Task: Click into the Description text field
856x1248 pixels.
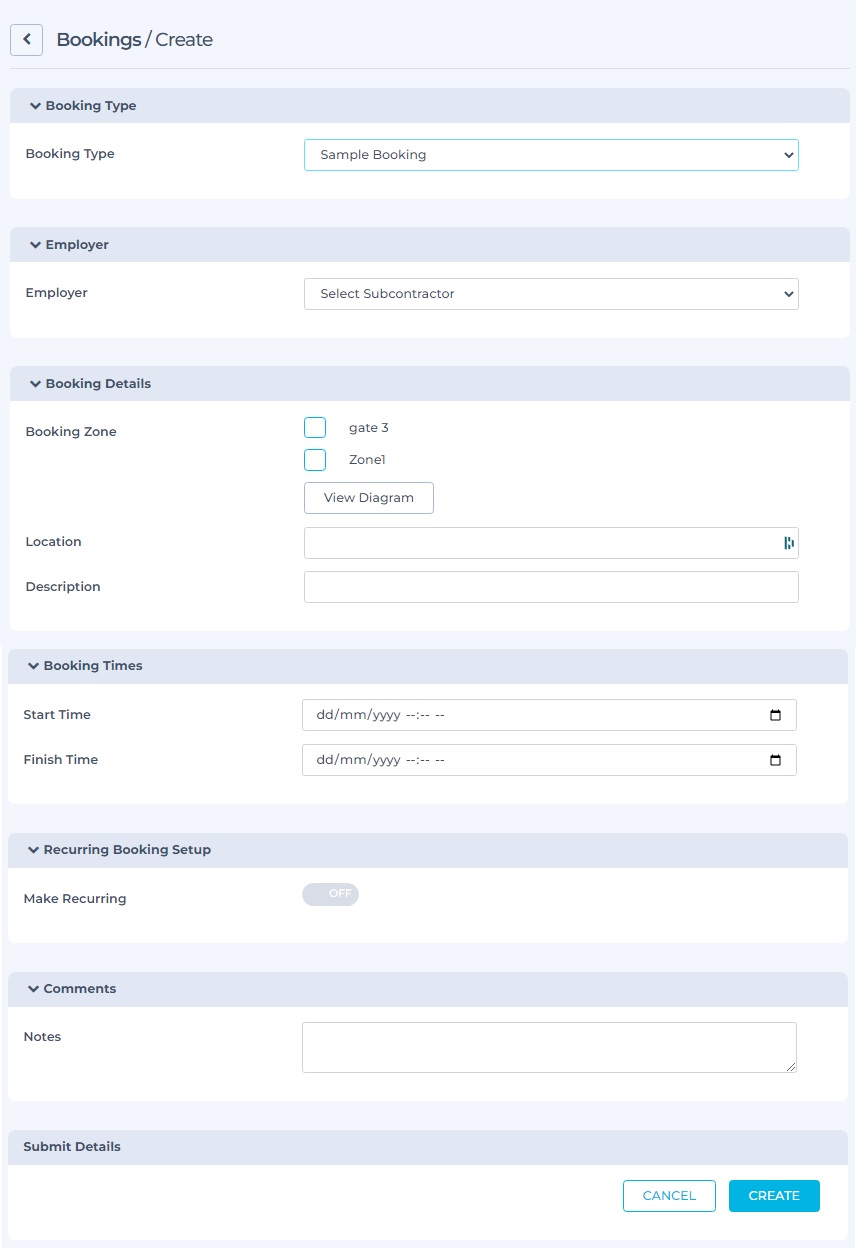Action: point(551,587)
